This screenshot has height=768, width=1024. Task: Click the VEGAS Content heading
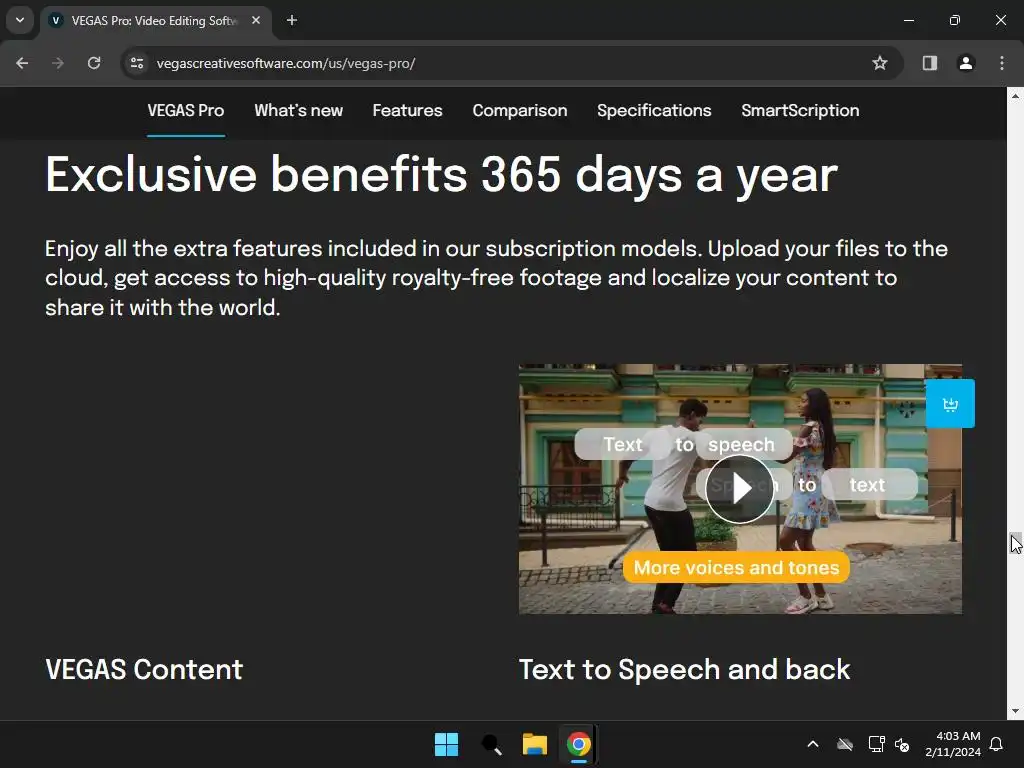click(x=144, y=669)
